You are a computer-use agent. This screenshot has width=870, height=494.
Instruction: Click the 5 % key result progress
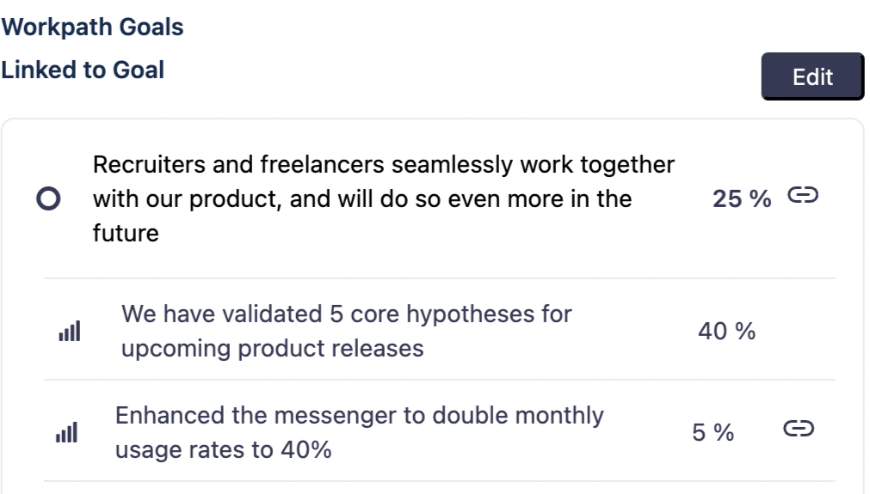point(713,433)
